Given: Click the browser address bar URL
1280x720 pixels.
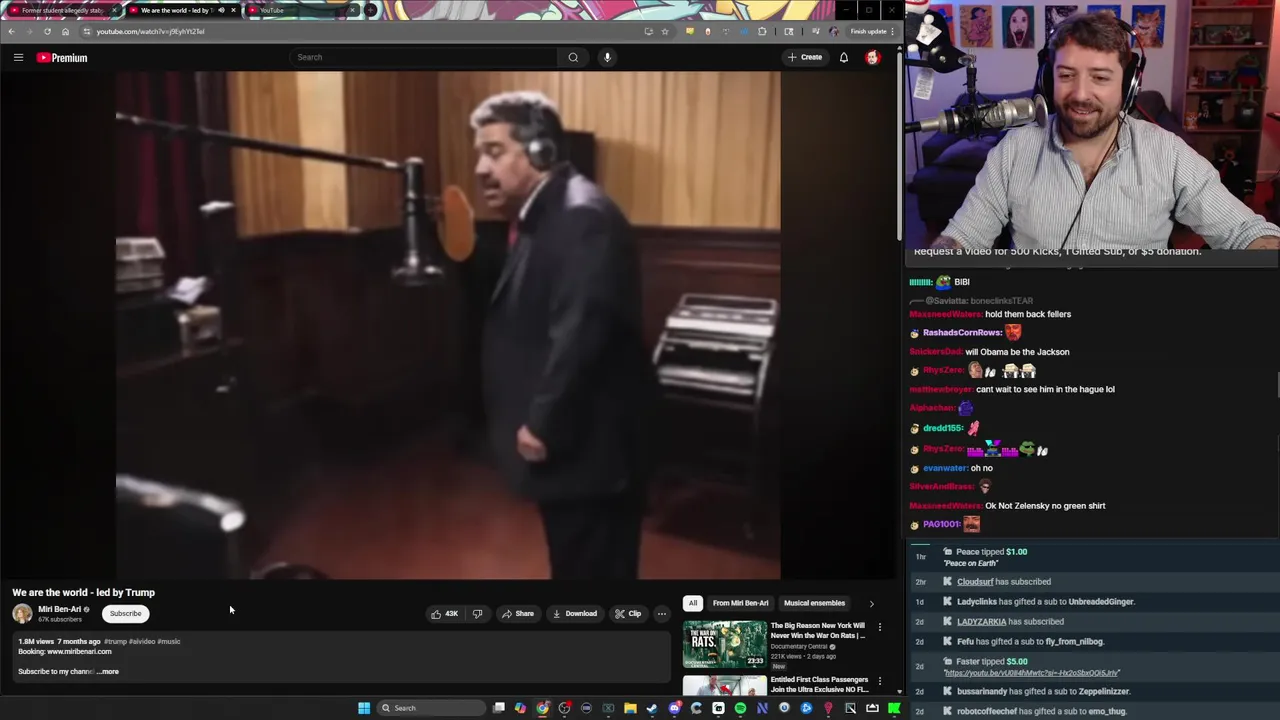Looking at the screenshot, I should (150, 31).
